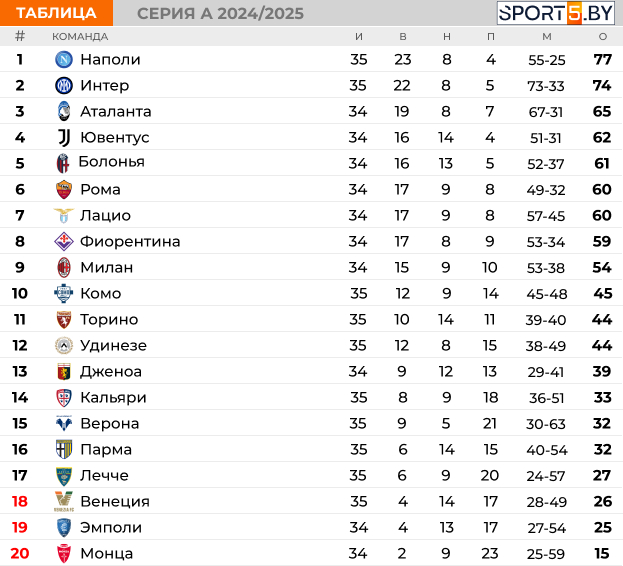Select the Monza red crest
The image size is (623, 566).
pyautogui.click(x=64, y=553)
